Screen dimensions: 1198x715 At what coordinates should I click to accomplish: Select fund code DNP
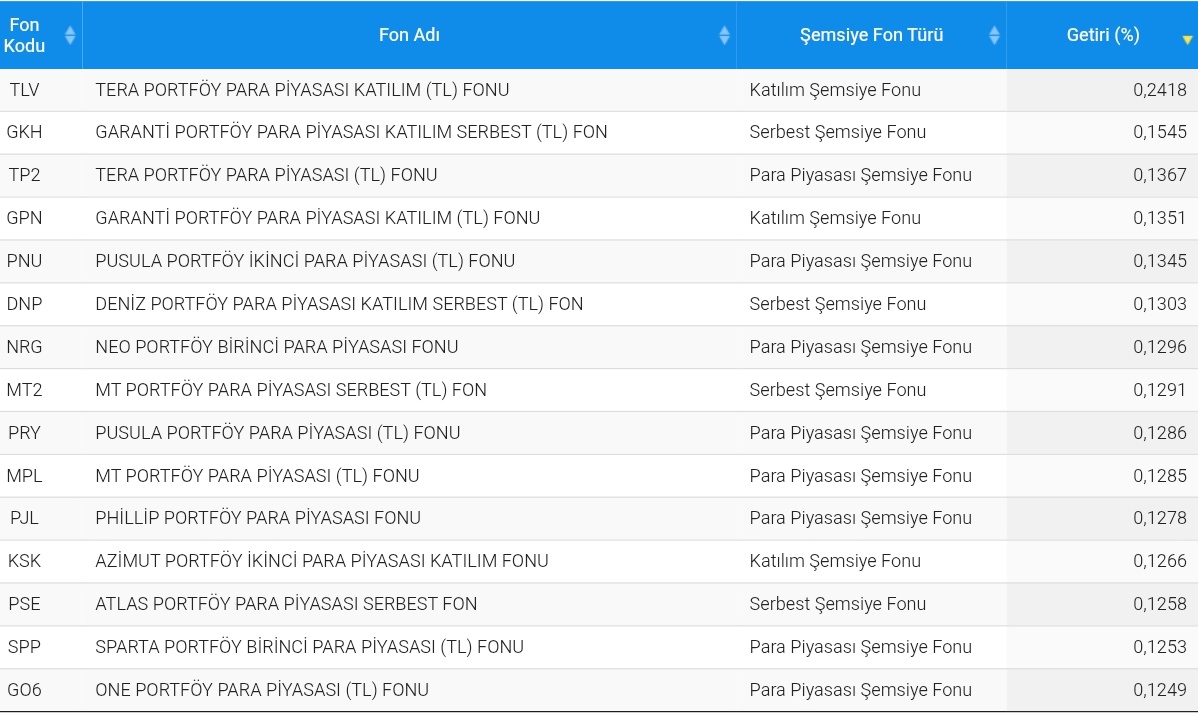pyautogui.click(x=24, y=304)
